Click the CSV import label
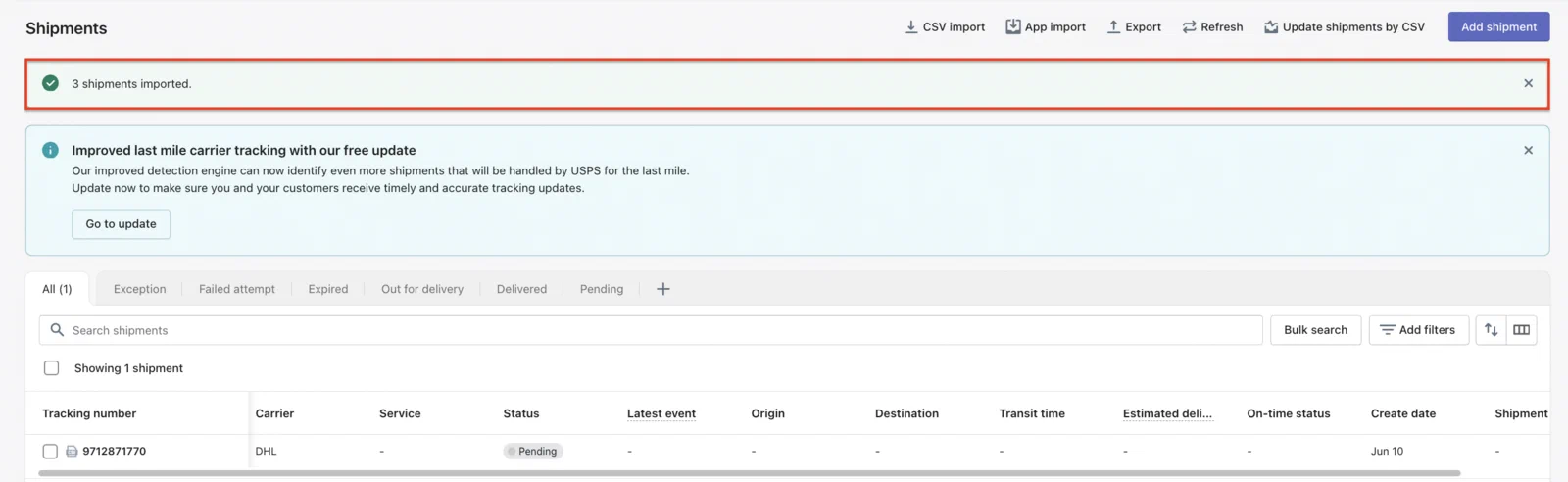The height and width of the screenshot is (482, 1568). [x=954, y=27]
